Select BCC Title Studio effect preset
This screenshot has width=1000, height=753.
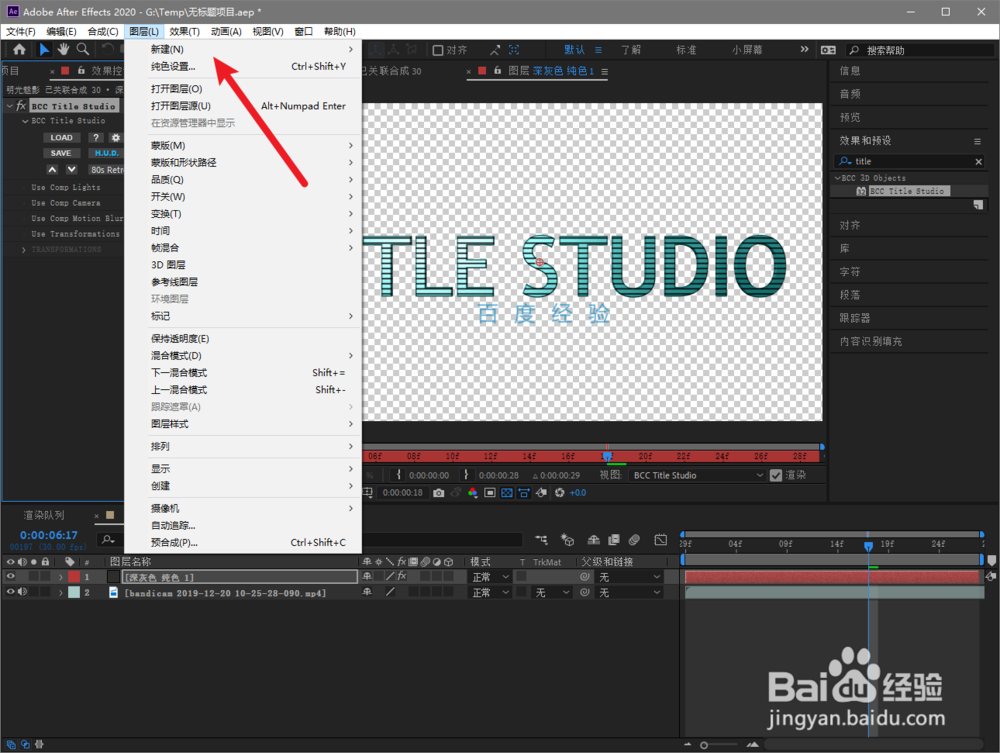pyautogui.click(x=909, y=191)
